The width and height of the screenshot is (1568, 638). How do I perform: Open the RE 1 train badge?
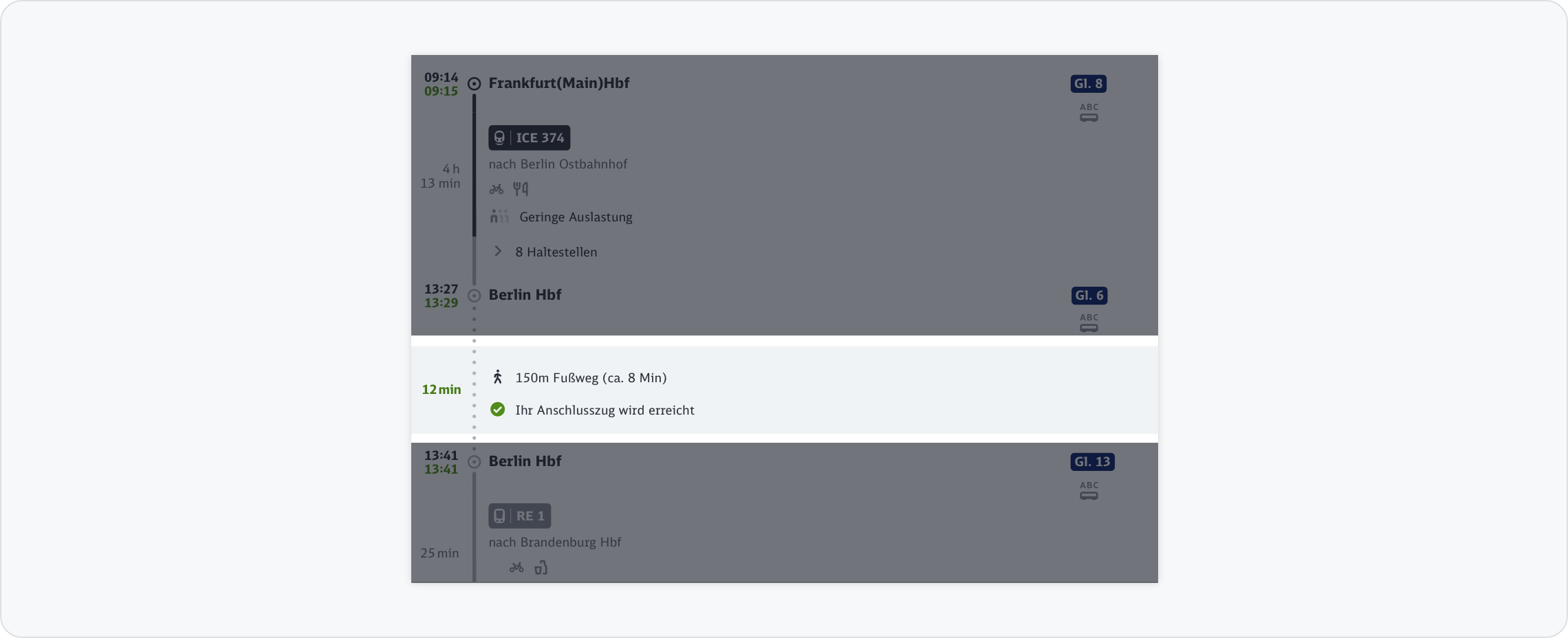pos(519,516)
